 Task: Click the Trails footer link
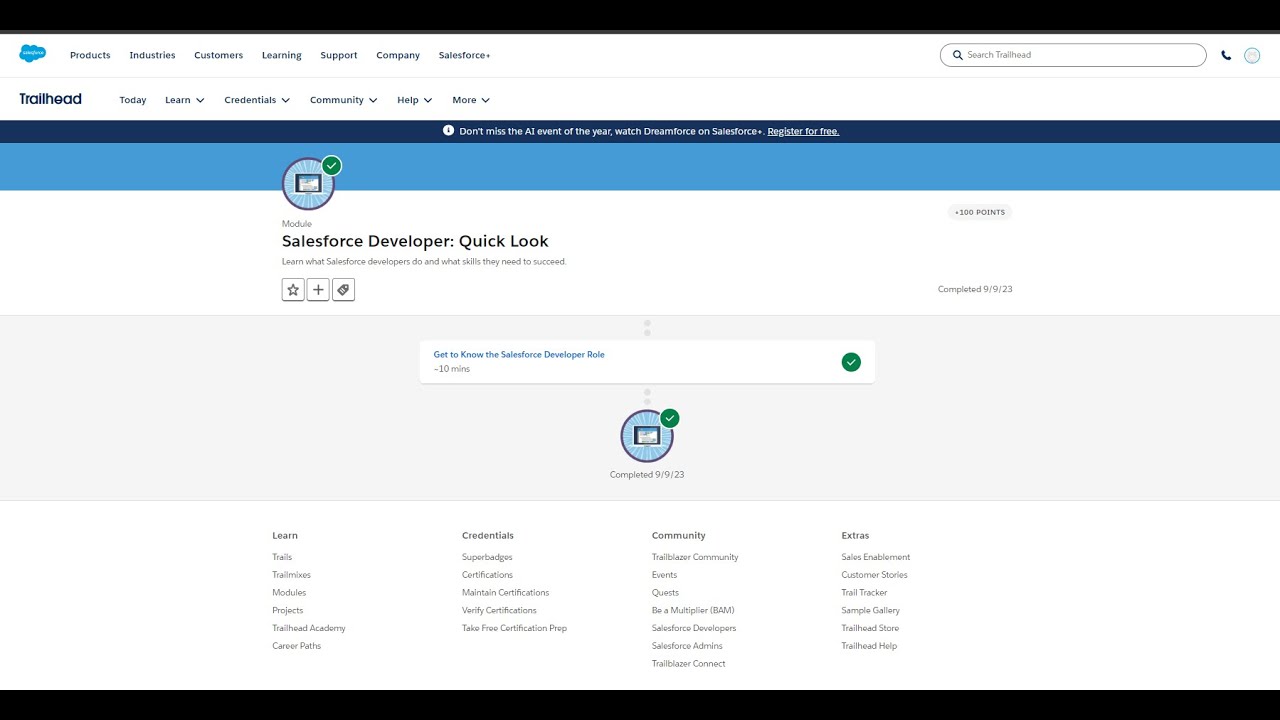click(x=282, y=557)
